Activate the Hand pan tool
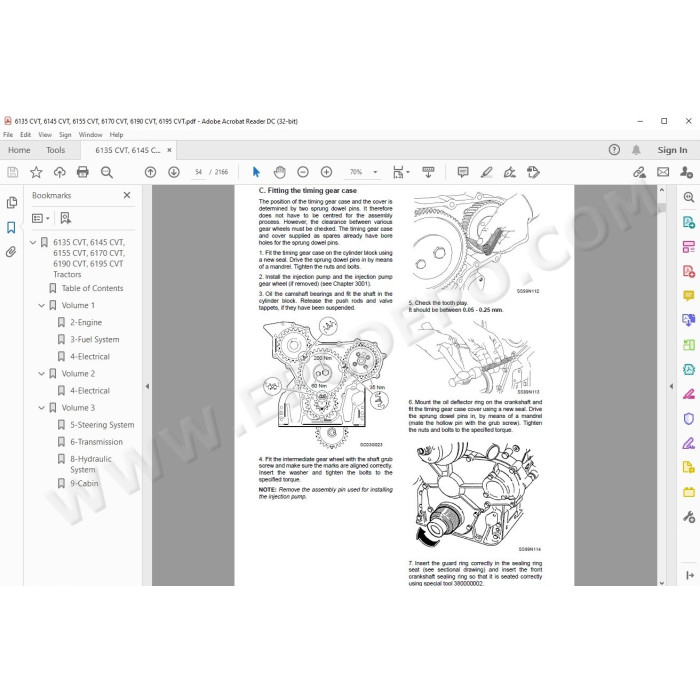Screen dimensions: 700x700 (279, 172)
